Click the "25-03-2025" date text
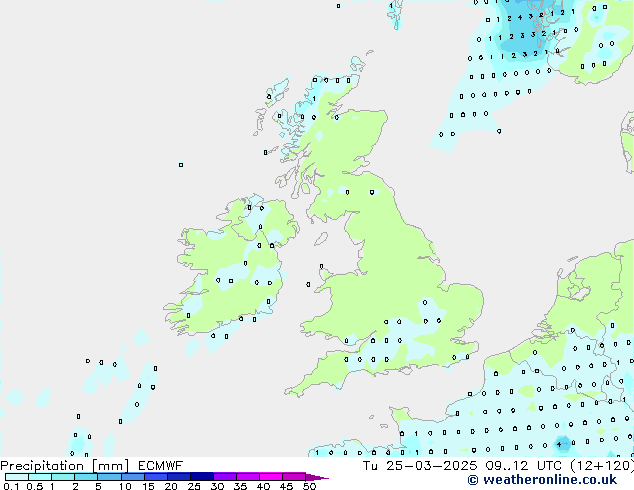Screen dimensions: 634x490 click(x=431, y=466)
